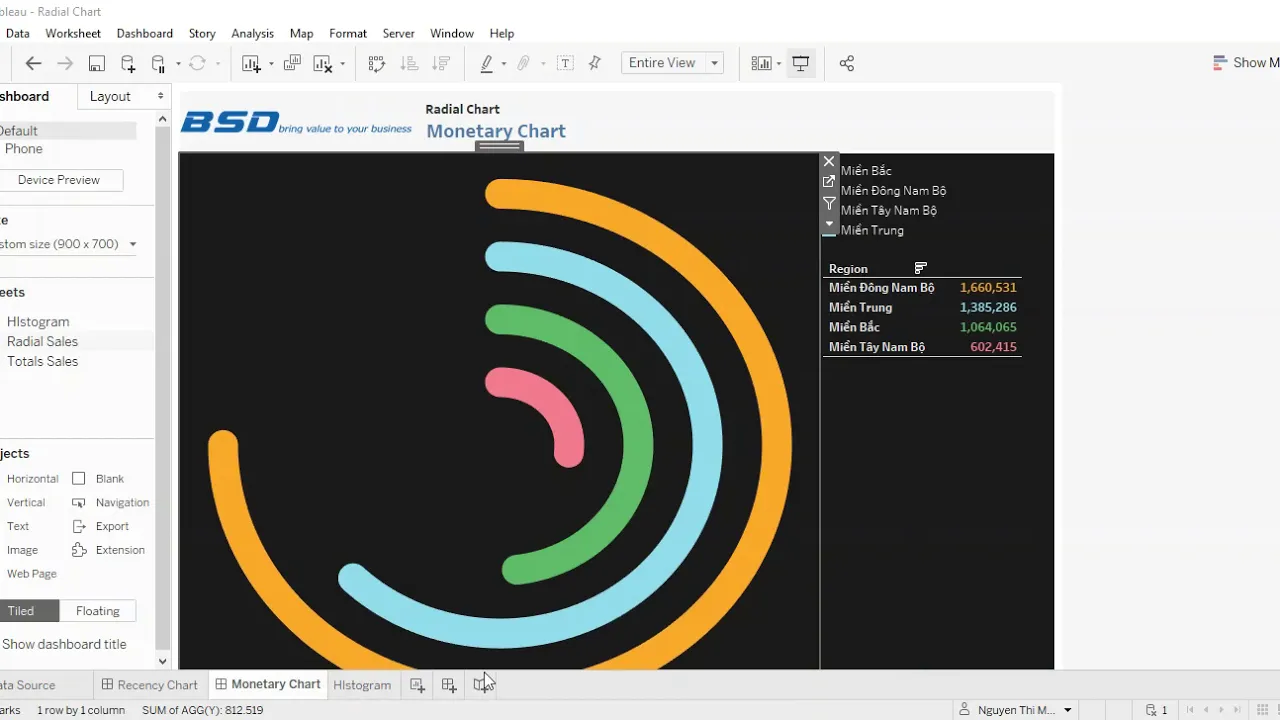Remove the legend with its X icon
The image size is (1280, 720).
[x=829, y=161]
